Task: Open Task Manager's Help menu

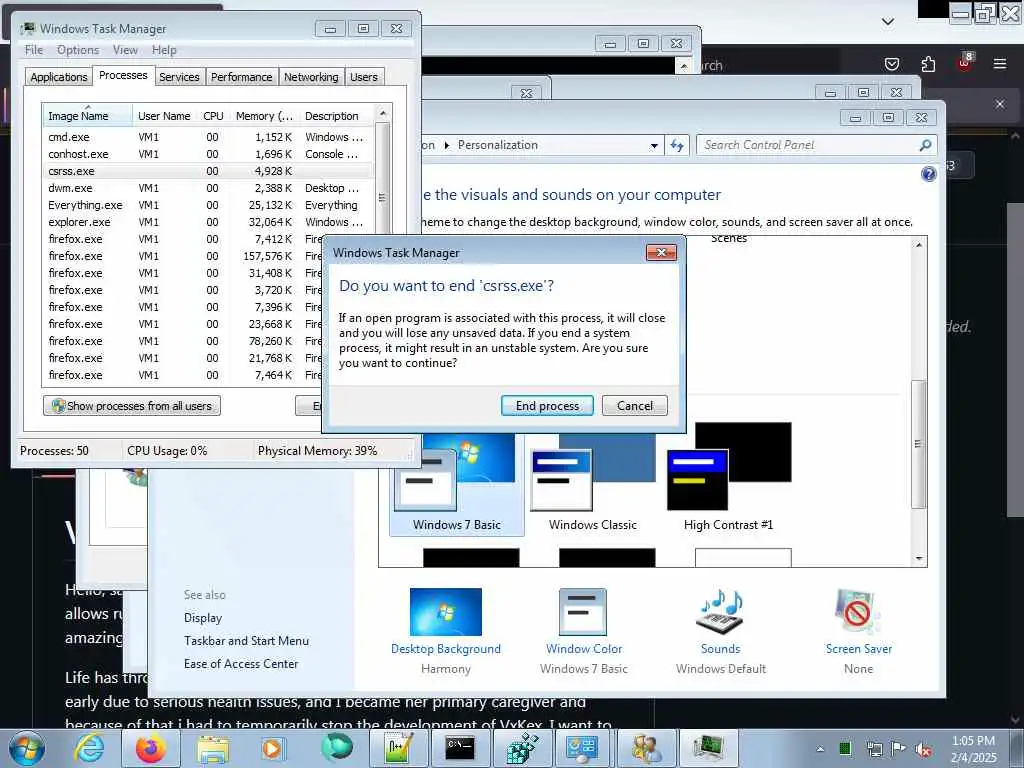Action: coord(164,50)
